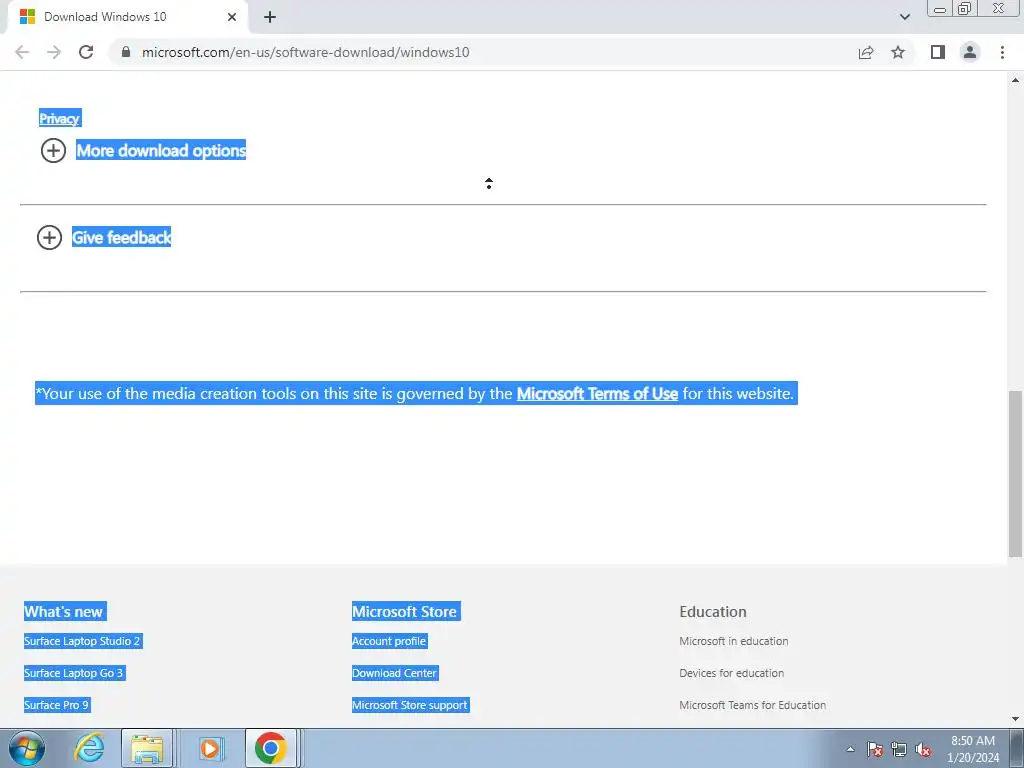Click muted volume tray icon

(x=923, y=749)
